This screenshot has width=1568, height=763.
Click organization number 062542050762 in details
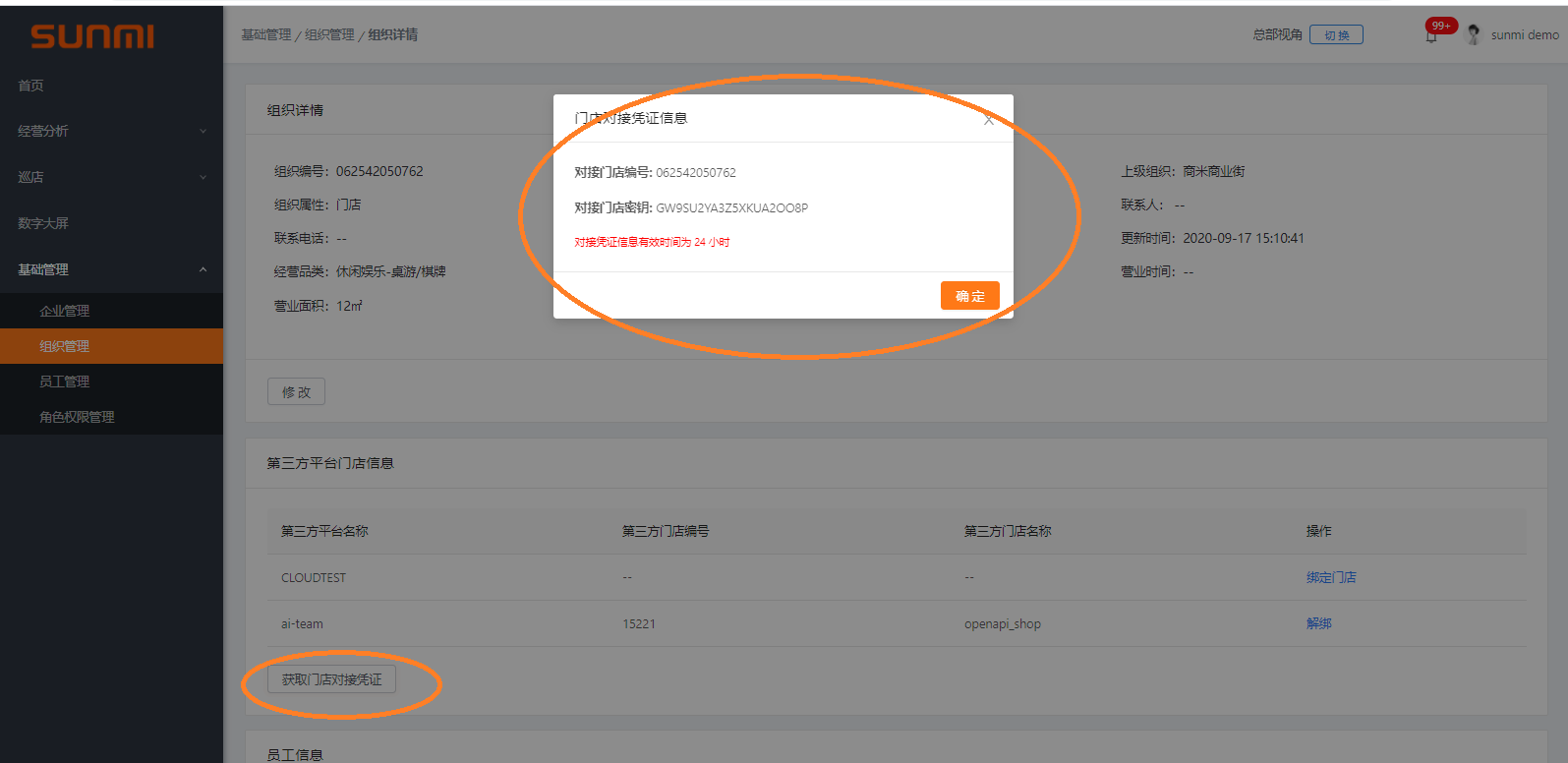click(x=379, y=171)
